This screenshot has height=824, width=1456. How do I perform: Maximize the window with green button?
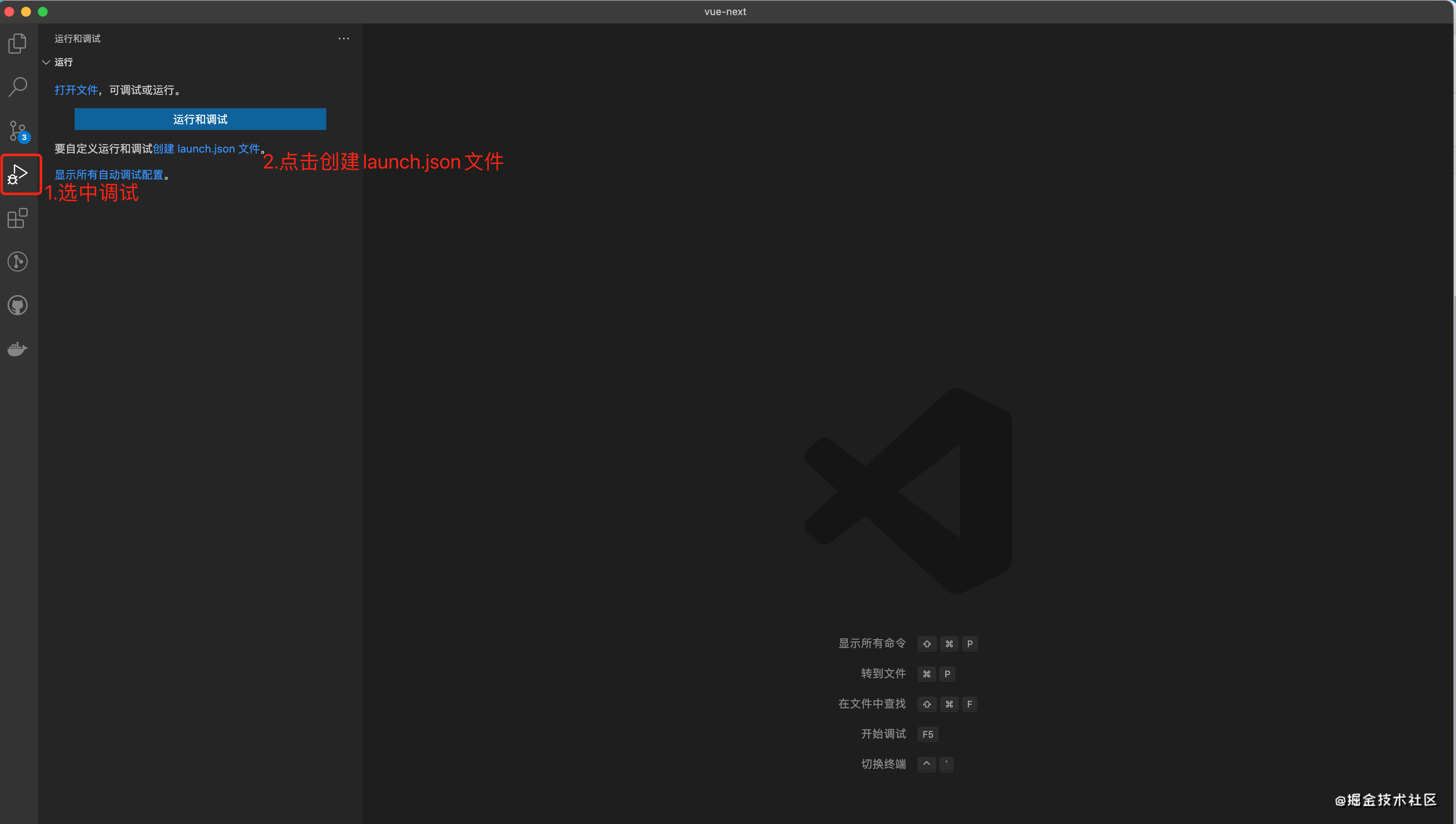pos(43,11)
